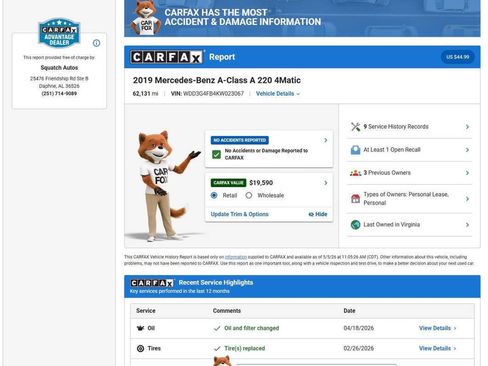Click the green No Accidents checkmark
The height and width of the screenshot is (366, 488).
(216, 154)
